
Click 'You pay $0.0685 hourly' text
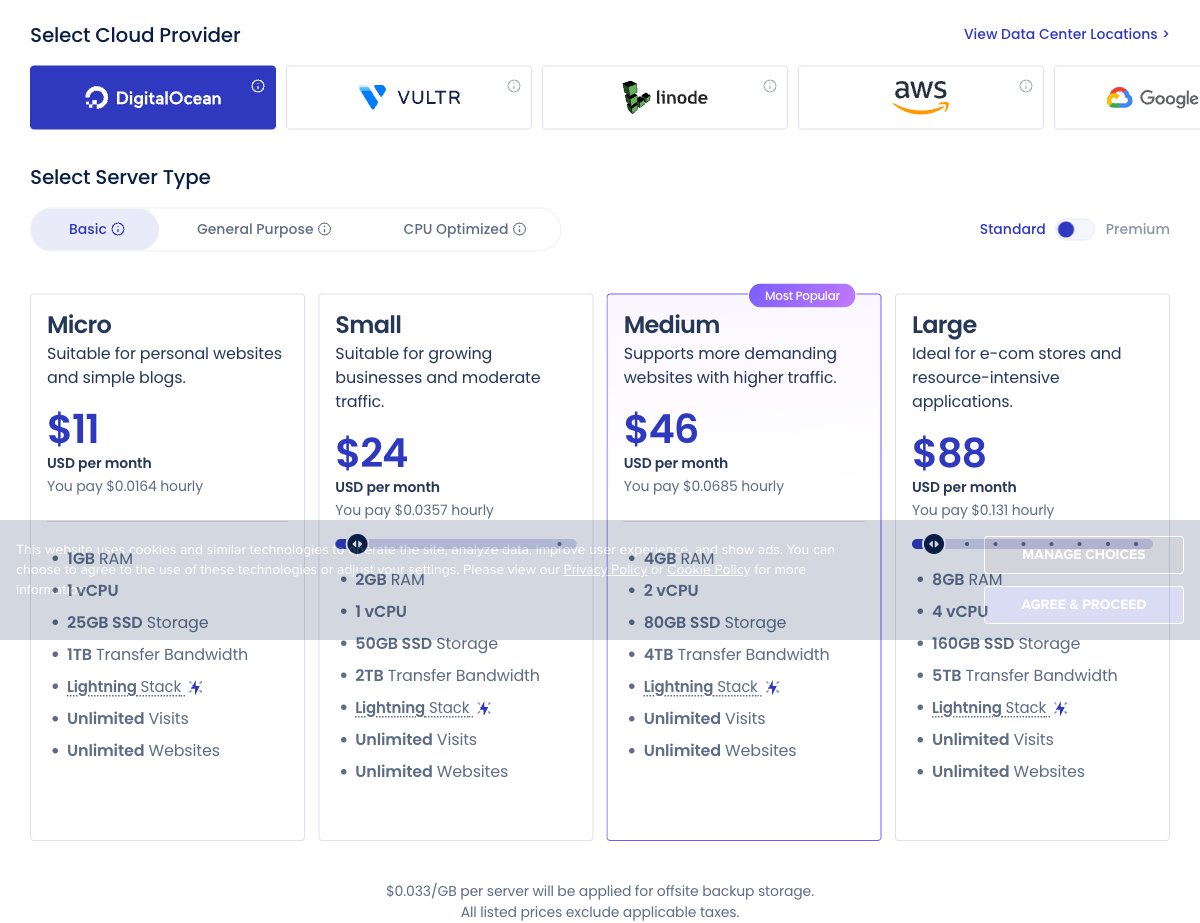[x=704, y=486]
